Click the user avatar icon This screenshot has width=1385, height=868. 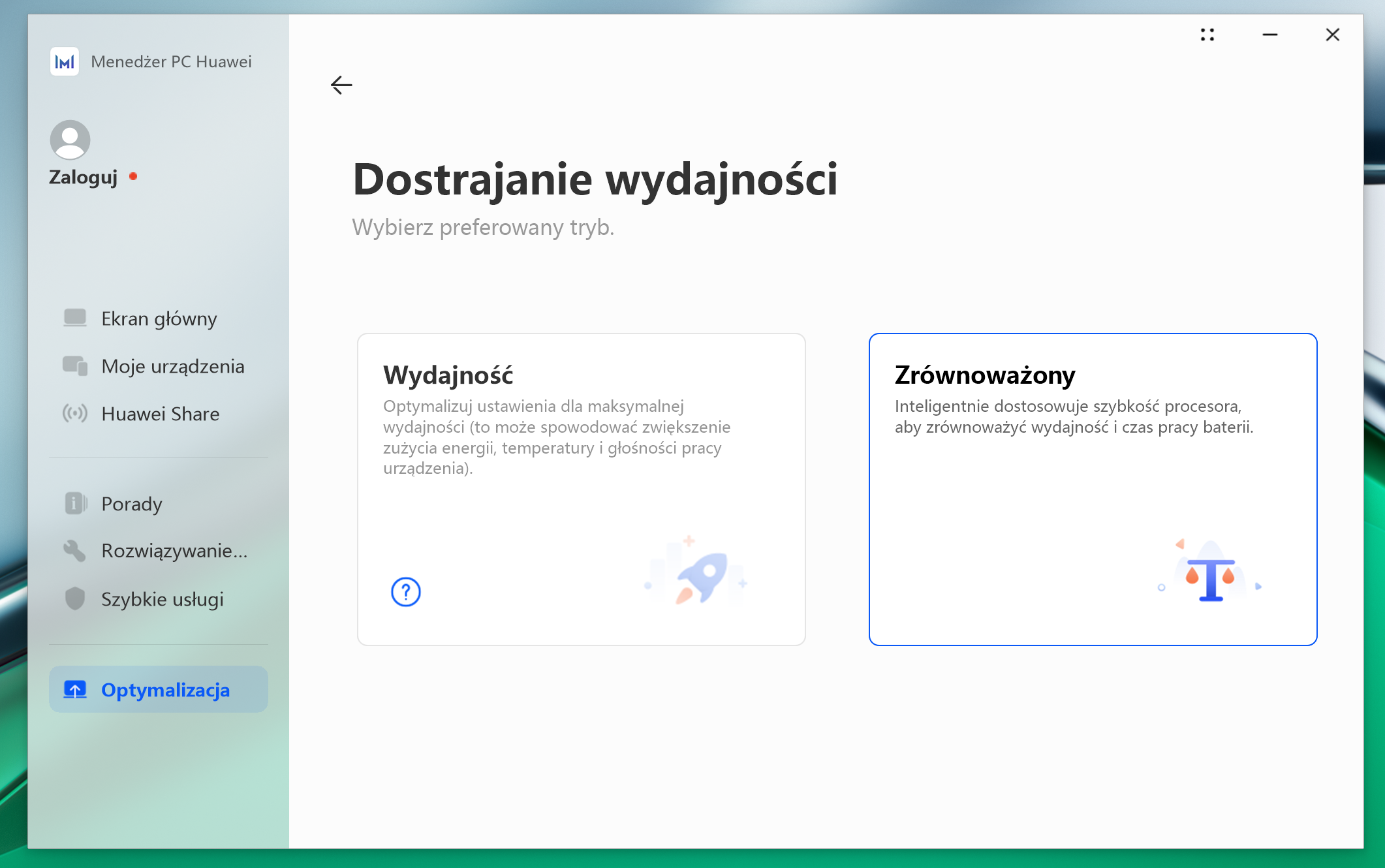point(70,140)
